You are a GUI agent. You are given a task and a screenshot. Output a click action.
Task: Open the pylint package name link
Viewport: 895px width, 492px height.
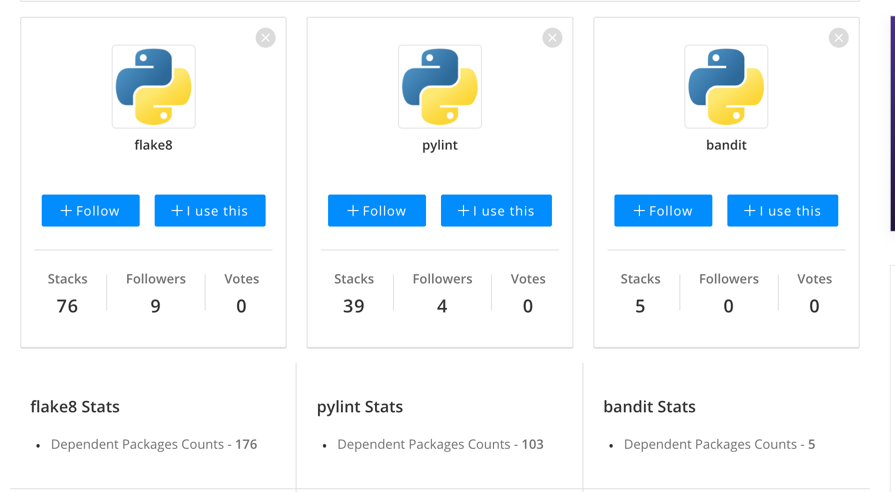[x=440, y=146]
